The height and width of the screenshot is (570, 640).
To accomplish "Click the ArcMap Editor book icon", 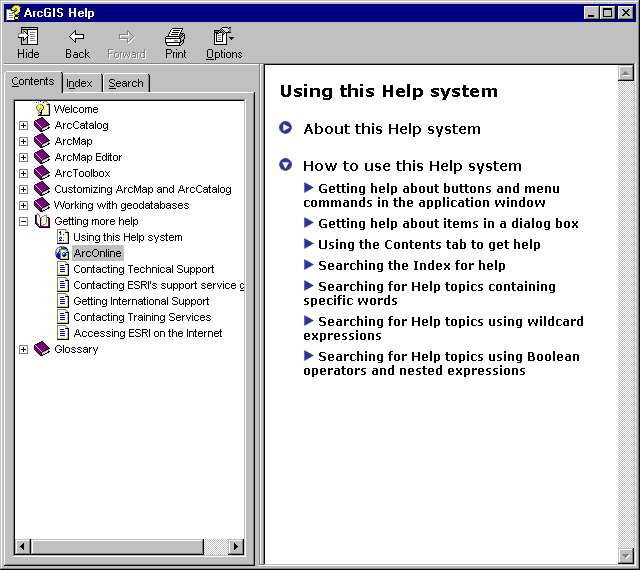I will pyautogui.click(x=42, y=157).
